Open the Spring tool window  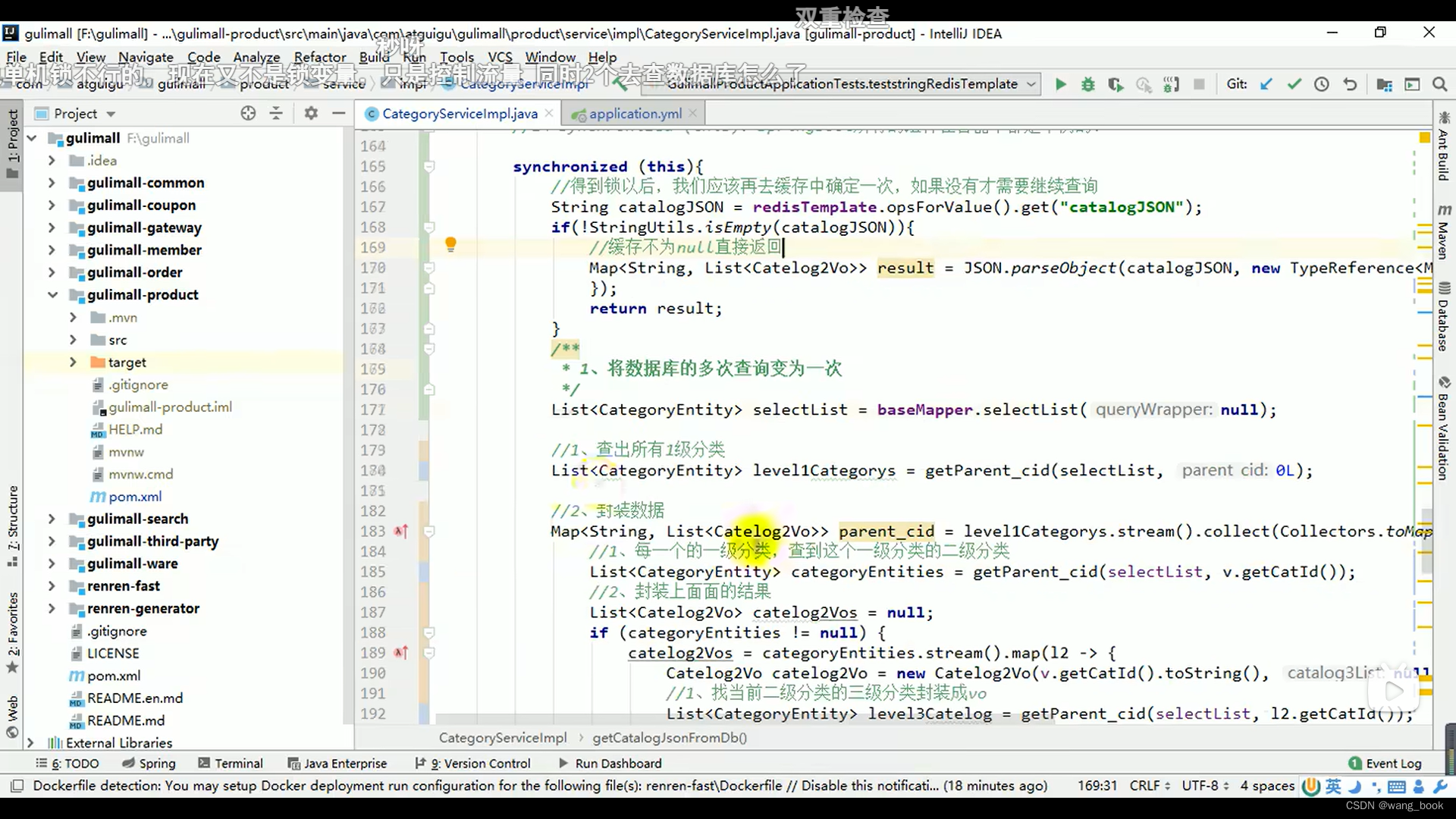(x=149, y=764)
